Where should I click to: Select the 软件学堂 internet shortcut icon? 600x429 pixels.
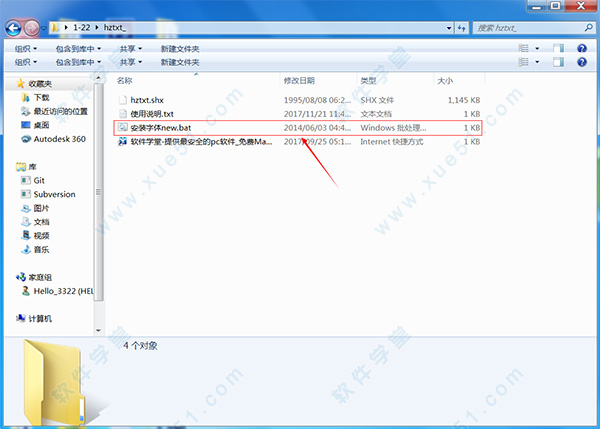point(122,142)
